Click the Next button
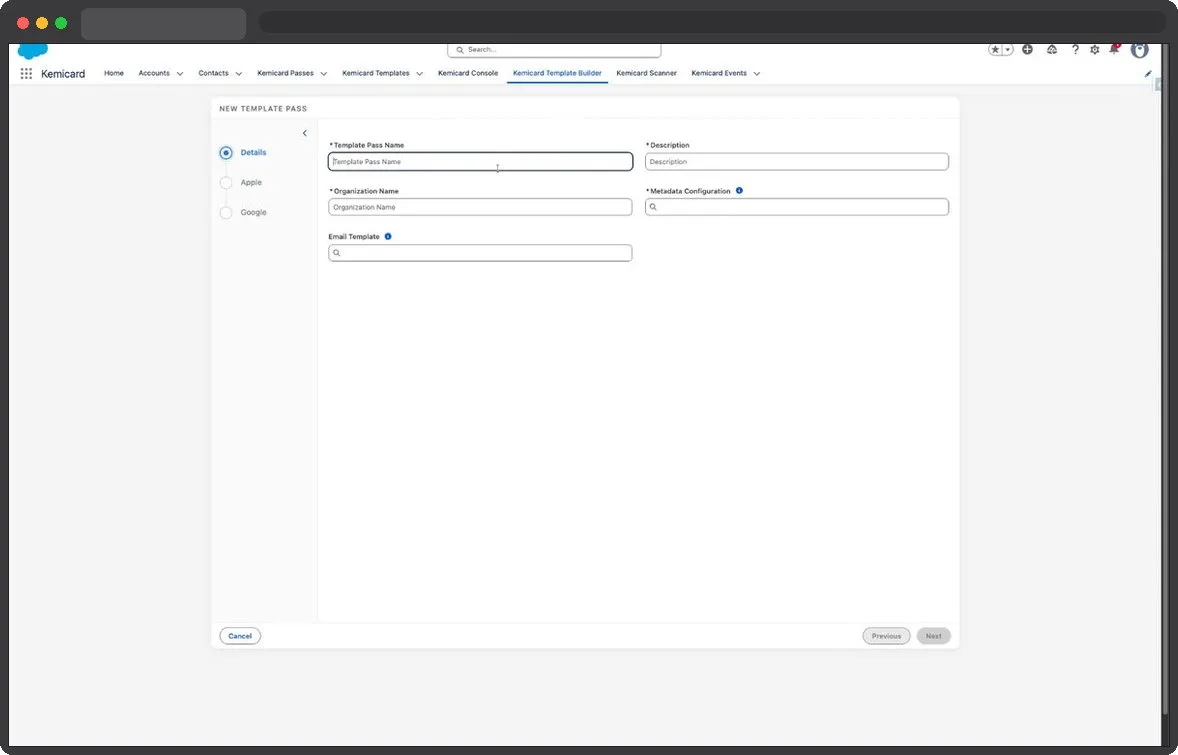The height and width of the screenshot is (755, 1178). (934, 636)
